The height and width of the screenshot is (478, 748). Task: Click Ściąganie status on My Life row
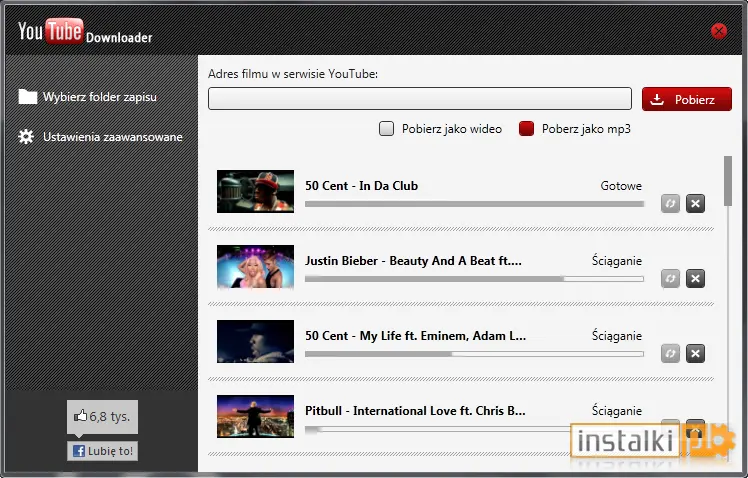617,336
